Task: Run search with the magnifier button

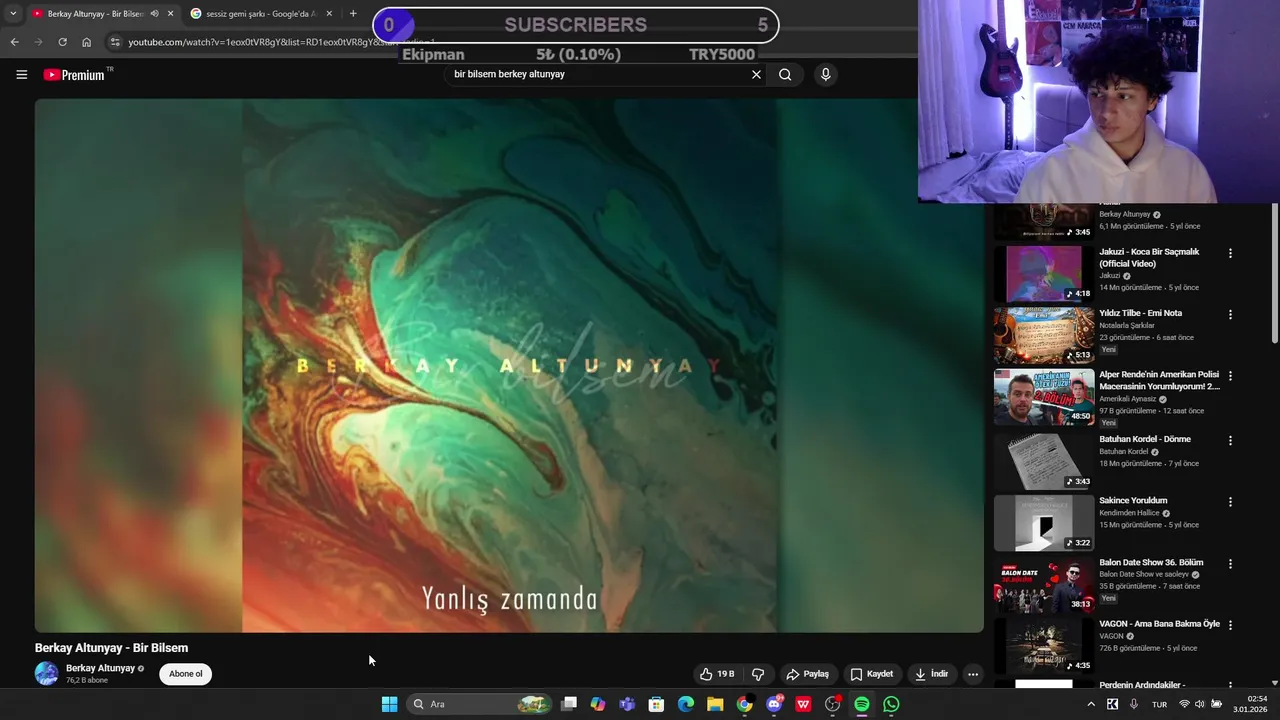Action: pyautogui.click(x=785, y=74)
